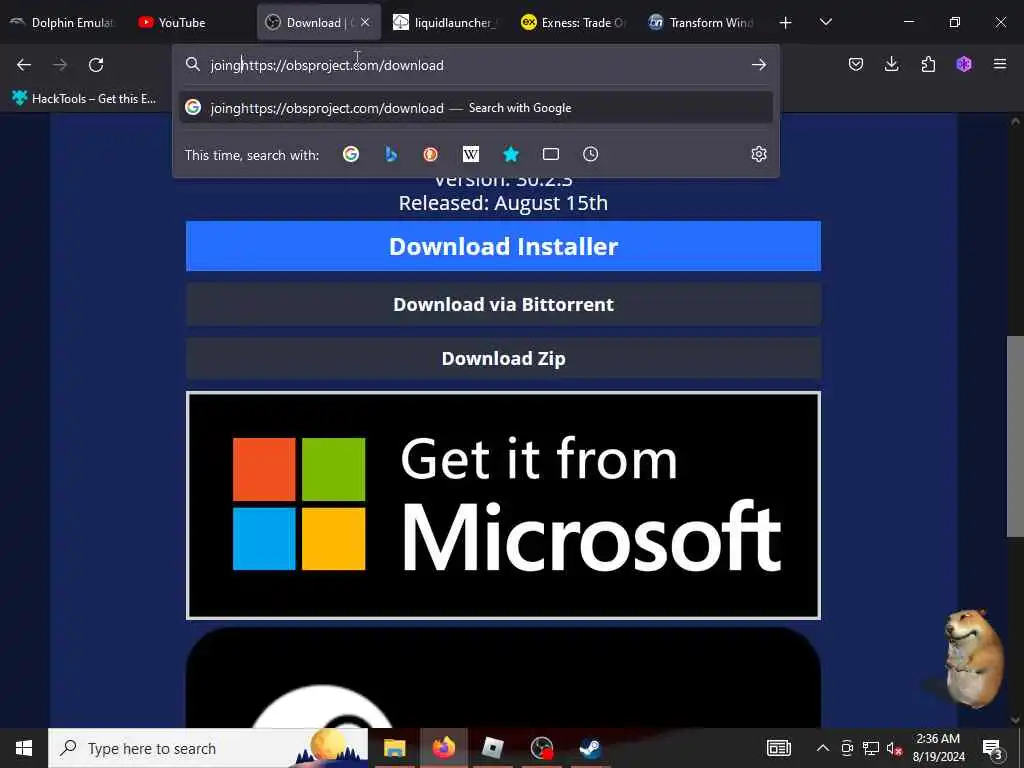Select the Search with Google suggestion

click(475, 108)
